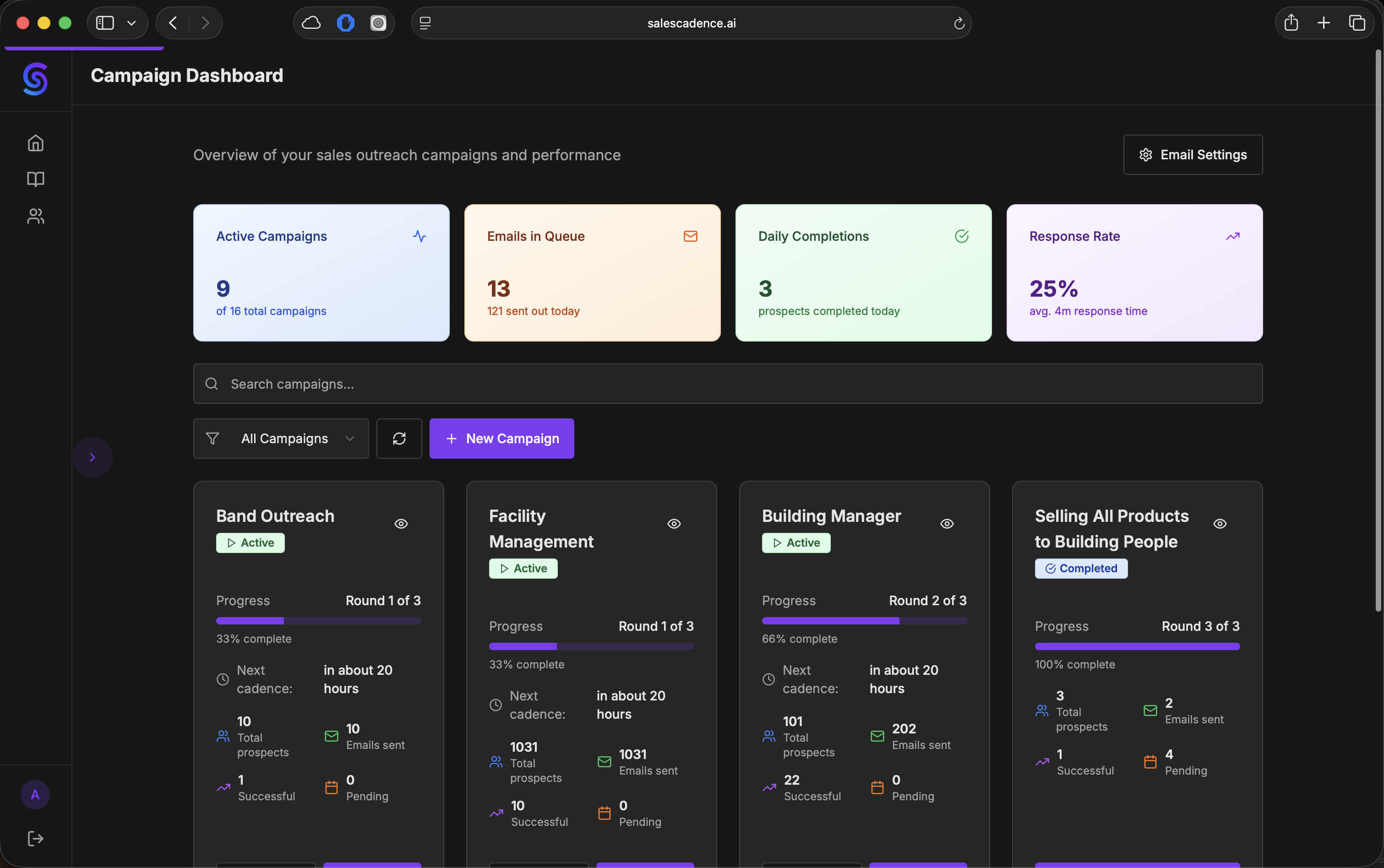Click the refresh campaigns icon button

(399, 439)
